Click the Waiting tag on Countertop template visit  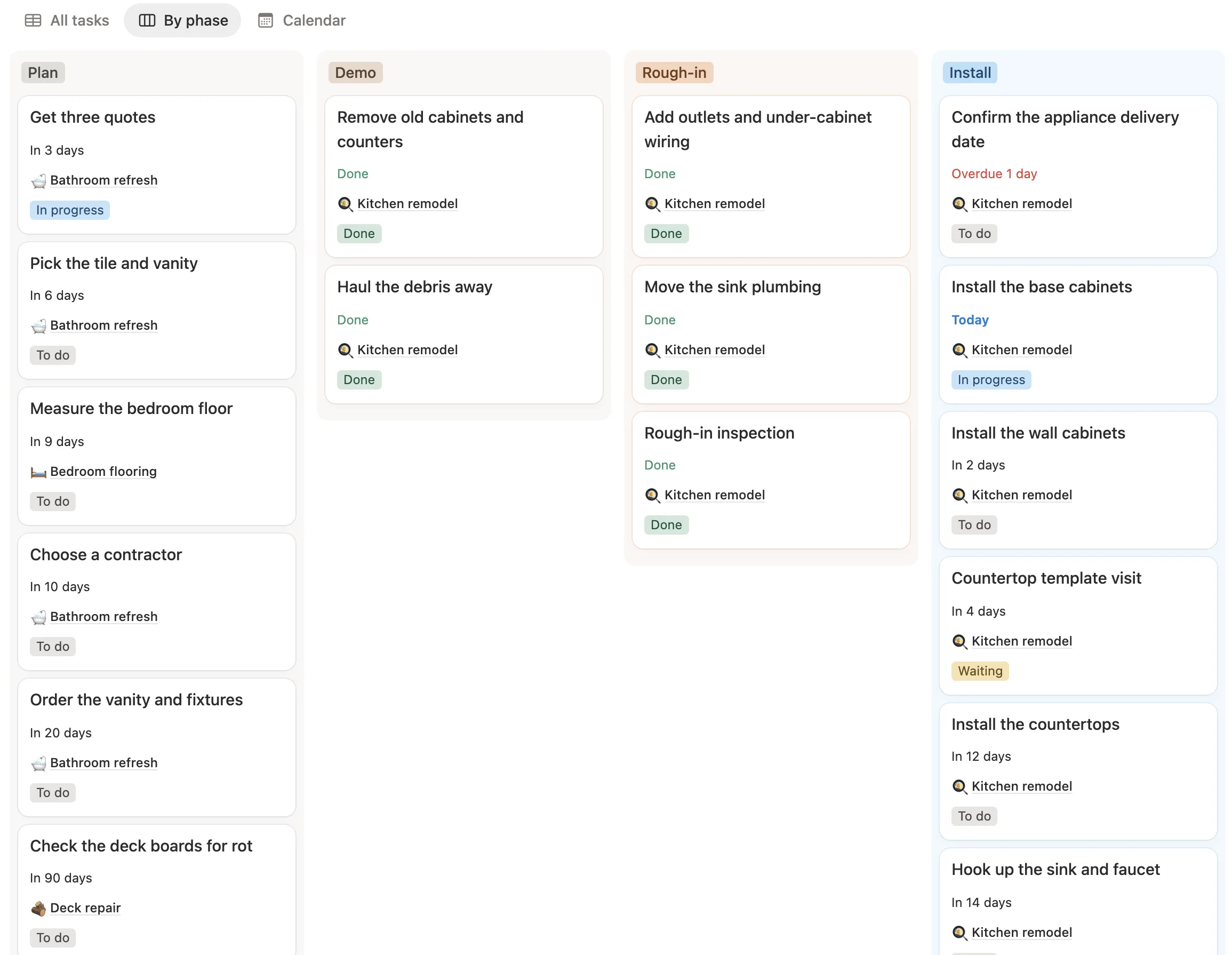(x=980, y=671)
